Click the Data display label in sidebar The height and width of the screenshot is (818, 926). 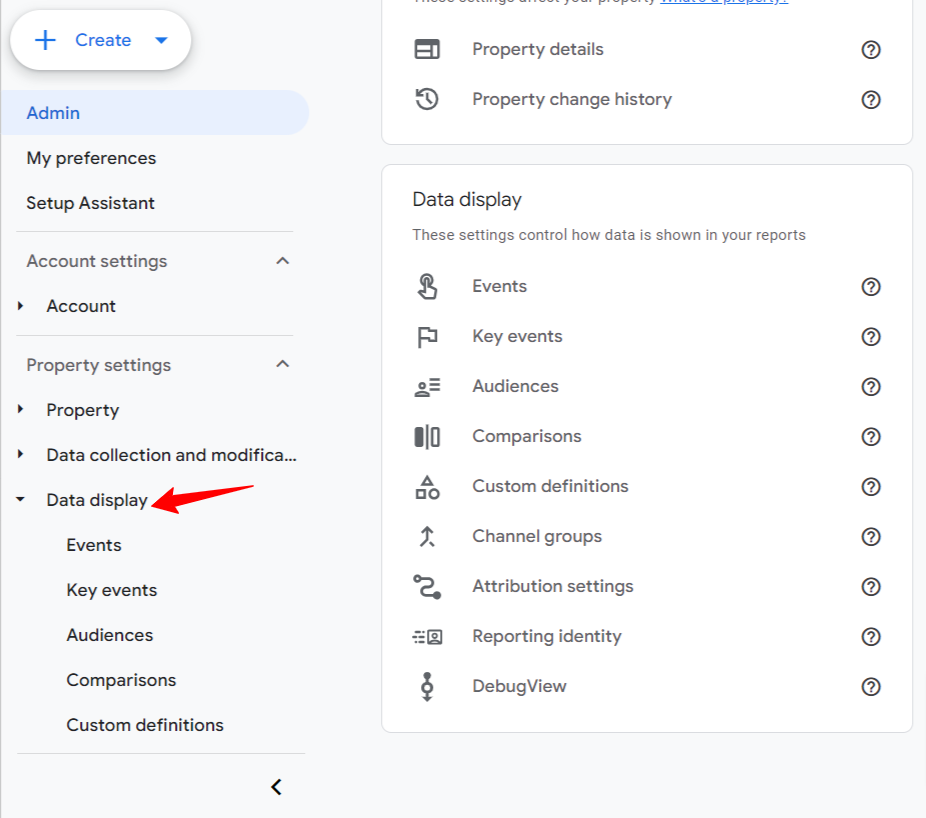(97, 500)
